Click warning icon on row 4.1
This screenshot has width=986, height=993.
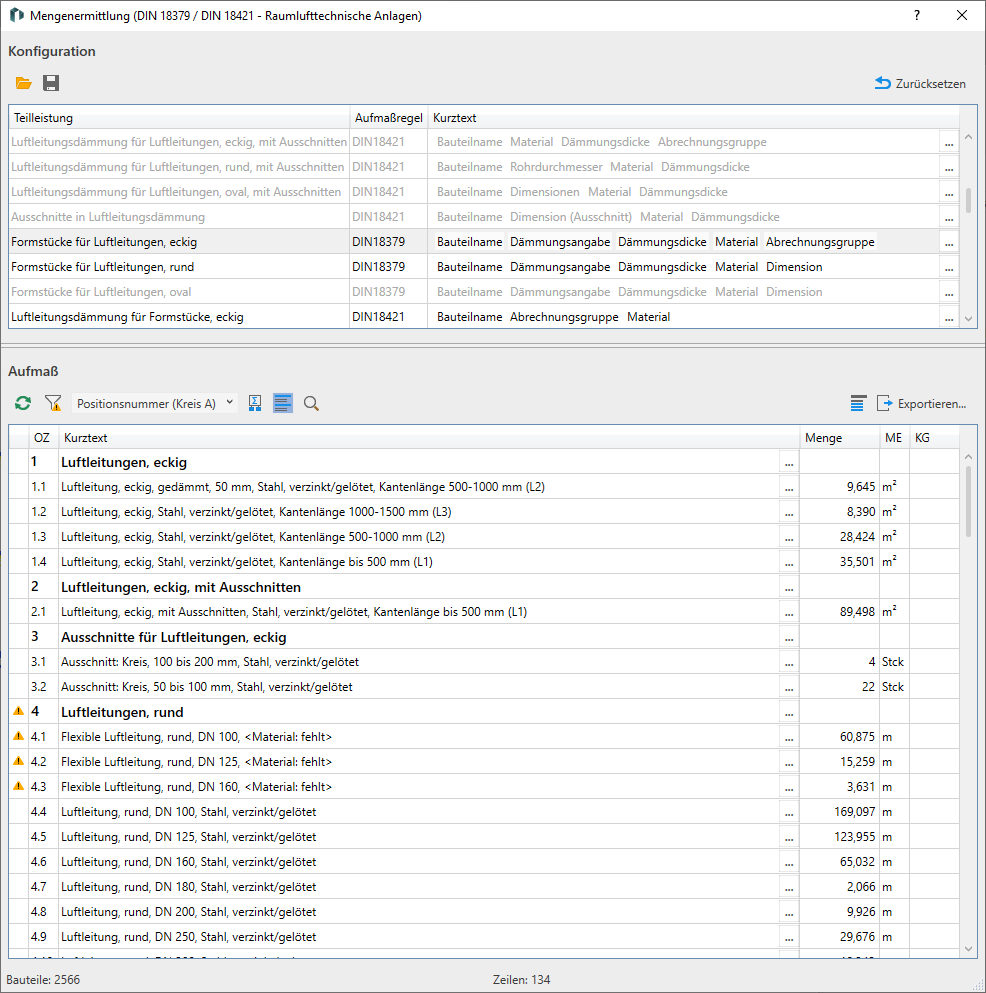(18, 736)
